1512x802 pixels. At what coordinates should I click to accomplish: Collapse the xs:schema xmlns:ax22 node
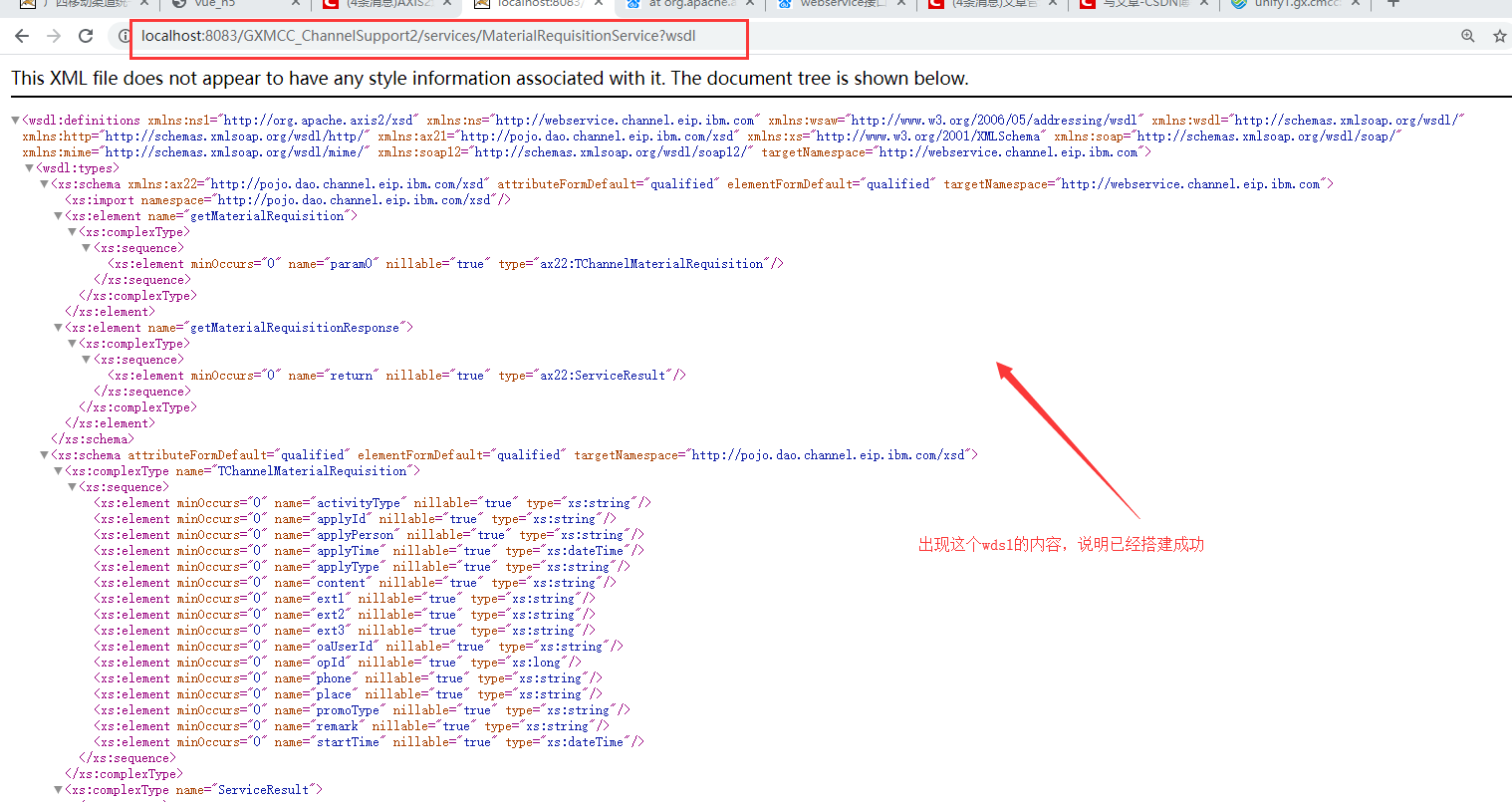(44, 184)
